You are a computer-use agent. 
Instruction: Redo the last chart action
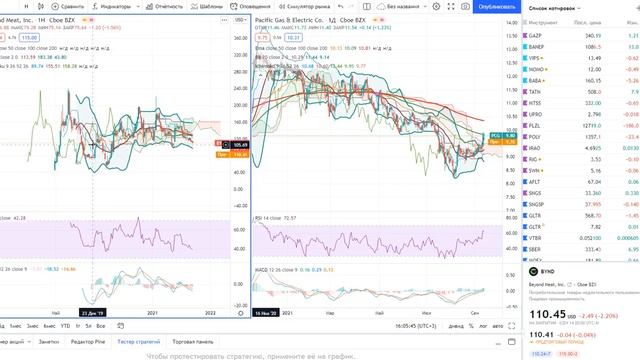tap(351, 7)
